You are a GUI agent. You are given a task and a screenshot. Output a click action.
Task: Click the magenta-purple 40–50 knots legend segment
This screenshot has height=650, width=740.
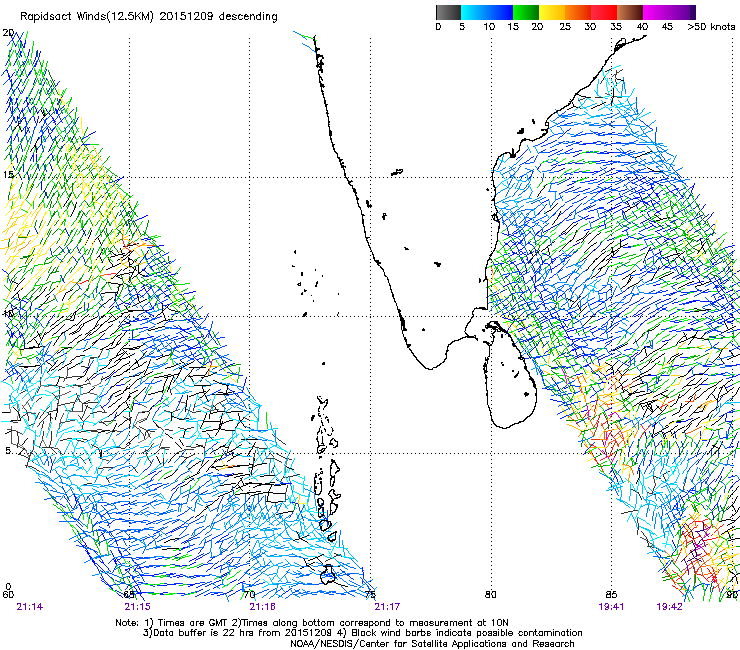(669, 12)
